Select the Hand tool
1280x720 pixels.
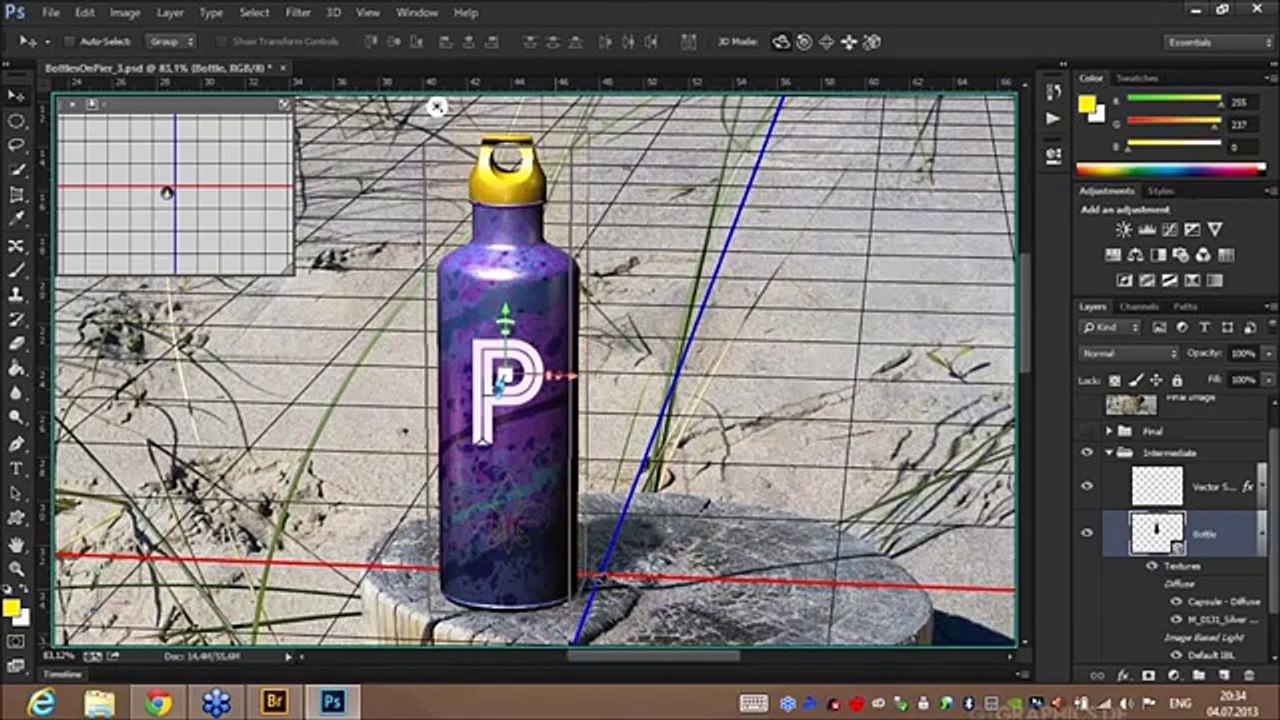pos(16,545)
